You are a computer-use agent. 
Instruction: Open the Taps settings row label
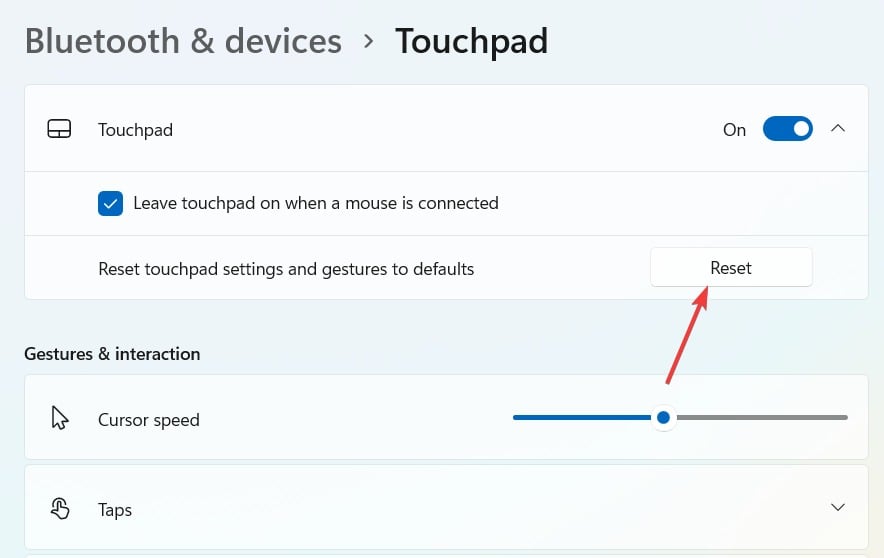(115, 510)
